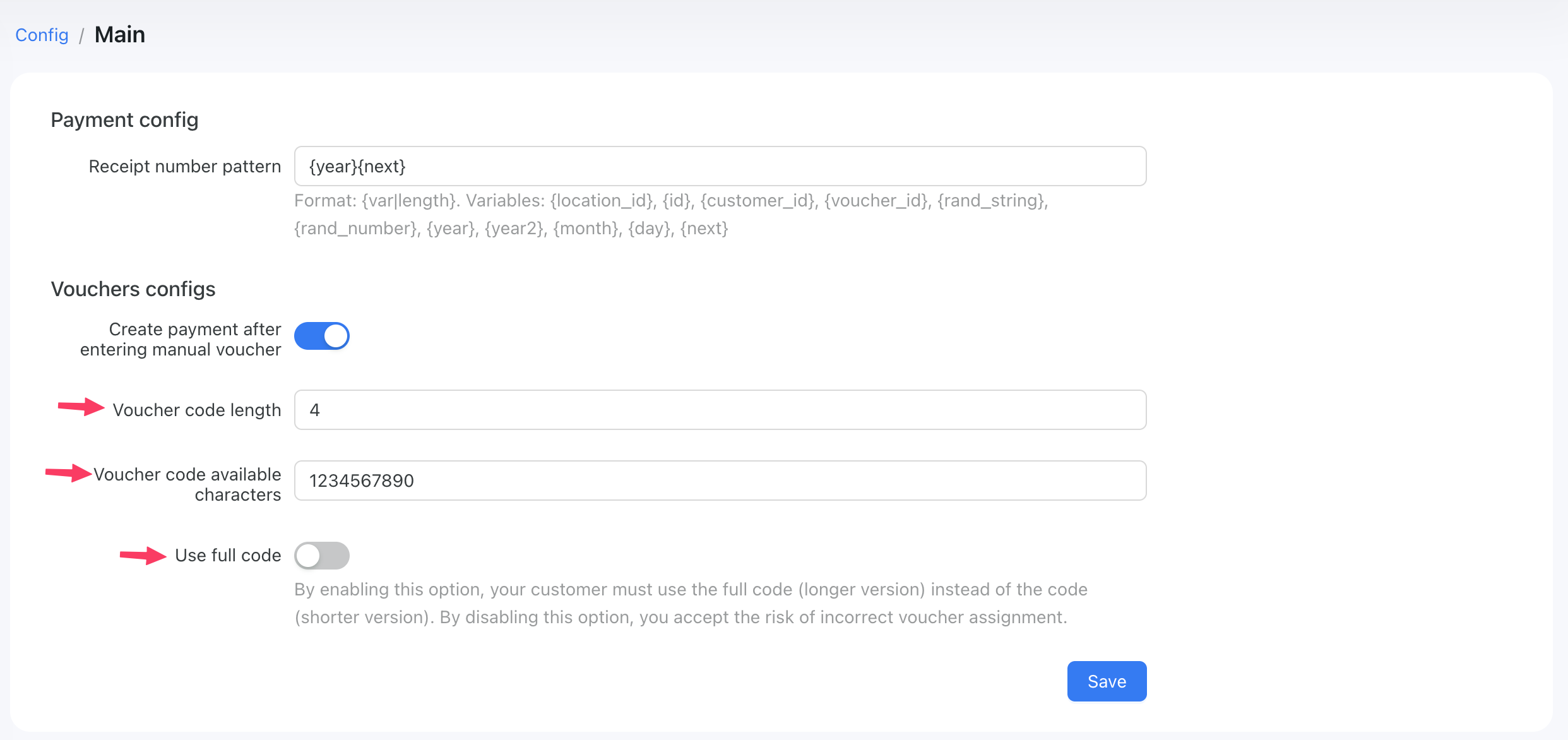The height and width of the screenshot is (740, 1568).
Task: Click the full code explanation text
Action: pos(691,604)
